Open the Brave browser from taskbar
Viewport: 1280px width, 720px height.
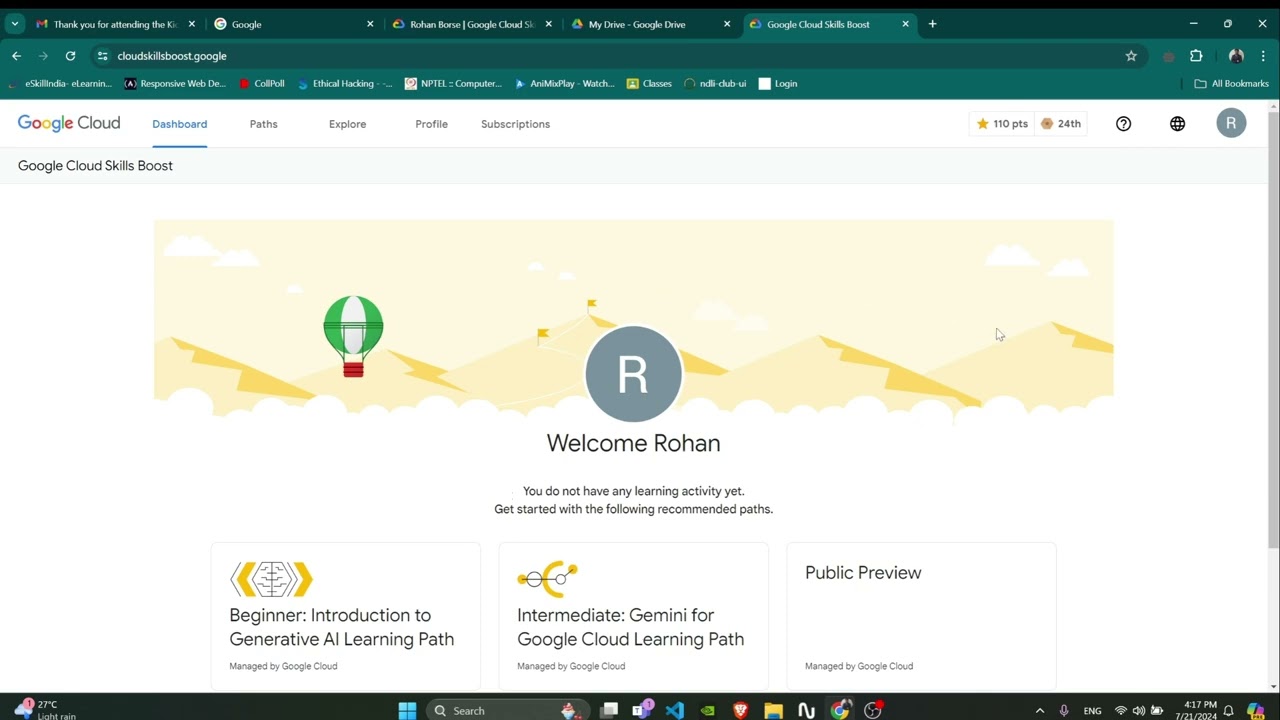tap(741, 711)
